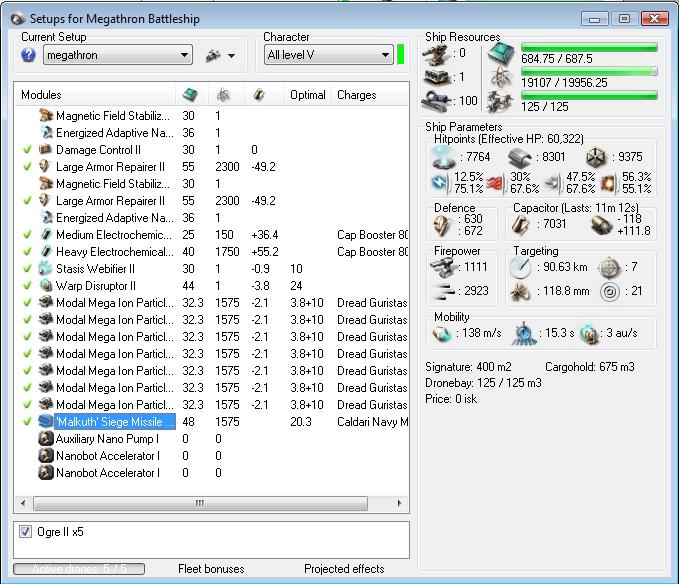Click the Price: 0 isk label

[x=451, y=399]
